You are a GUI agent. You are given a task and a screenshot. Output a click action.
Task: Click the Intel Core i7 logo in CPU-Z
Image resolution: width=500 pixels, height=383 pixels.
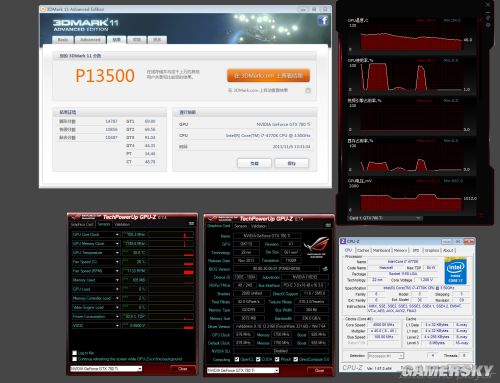(455, 271)
